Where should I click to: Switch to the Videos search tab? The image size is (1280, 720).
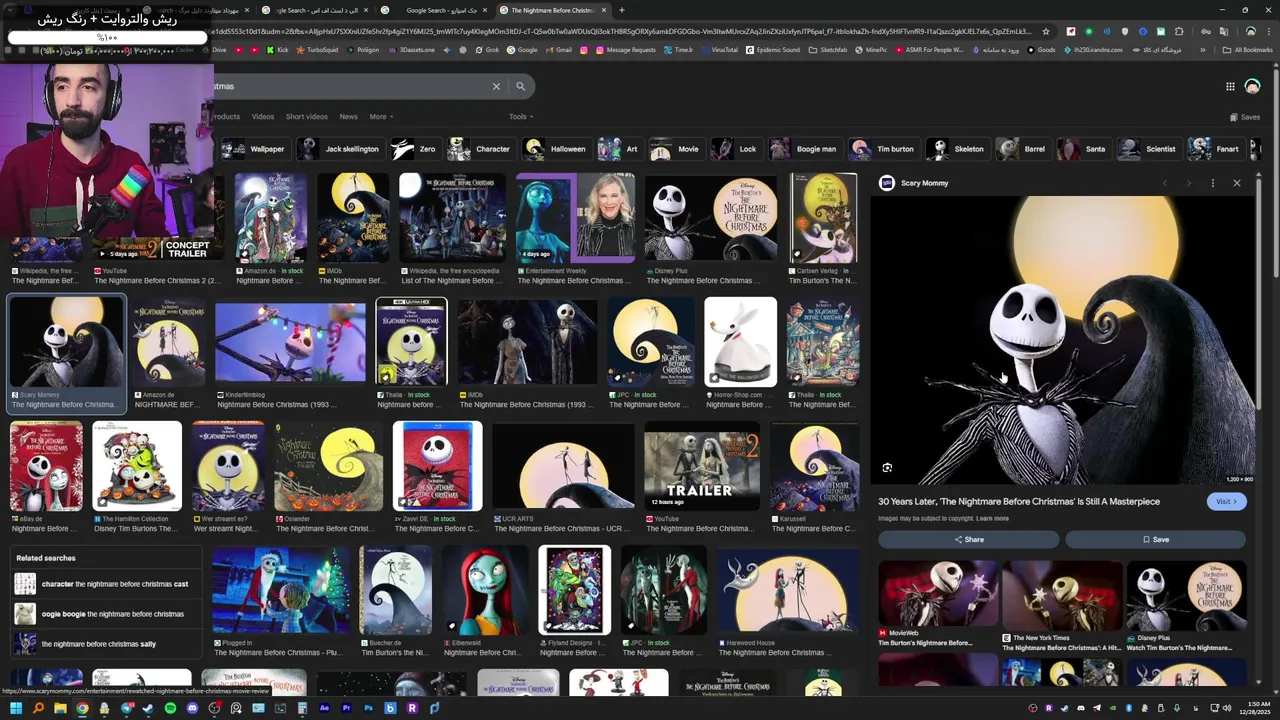click(x=263, y=117)
